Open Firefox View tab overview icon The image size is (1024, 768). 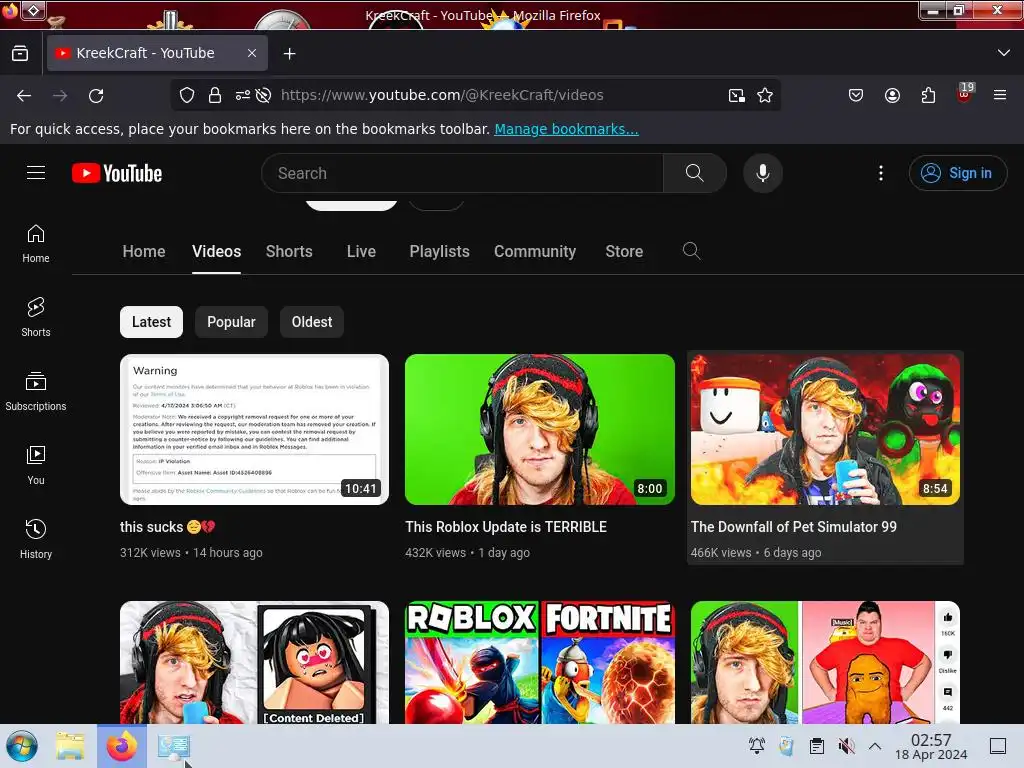(x=20, y=54)
